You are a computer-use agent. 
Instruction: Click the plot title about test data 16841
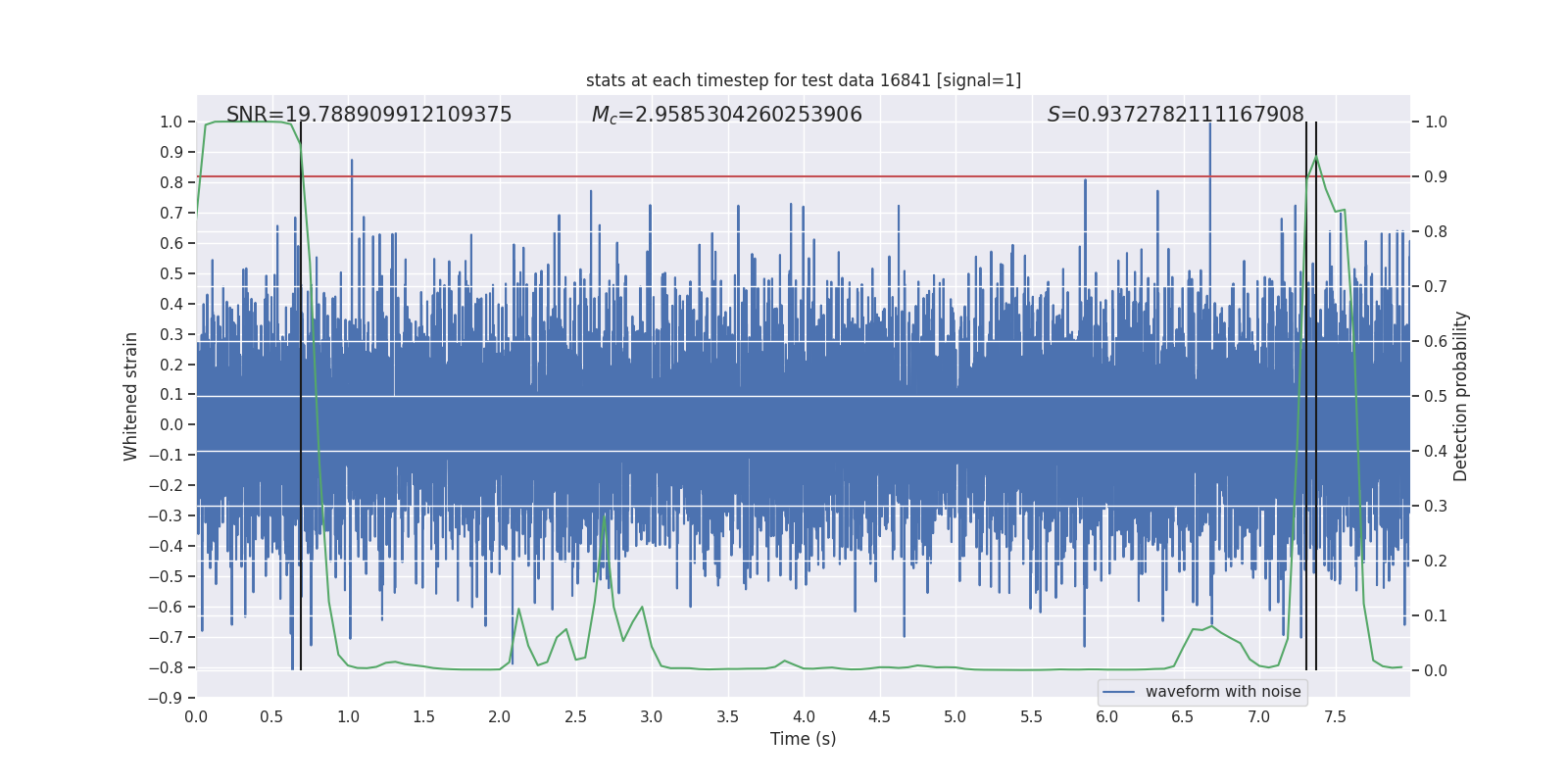803,80
